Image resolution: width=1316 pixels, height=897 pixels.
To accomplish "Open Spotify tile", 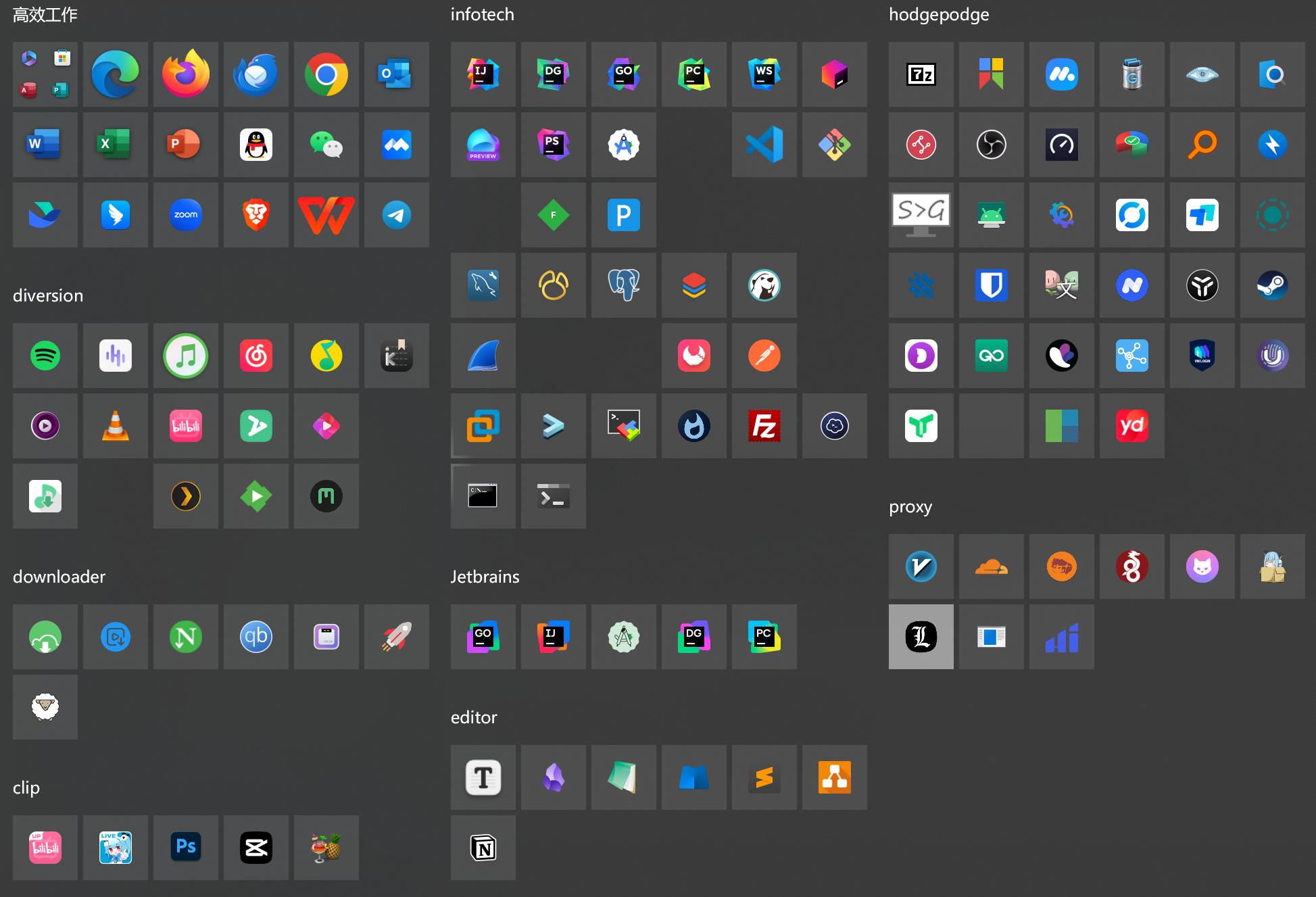I will 45,356.
